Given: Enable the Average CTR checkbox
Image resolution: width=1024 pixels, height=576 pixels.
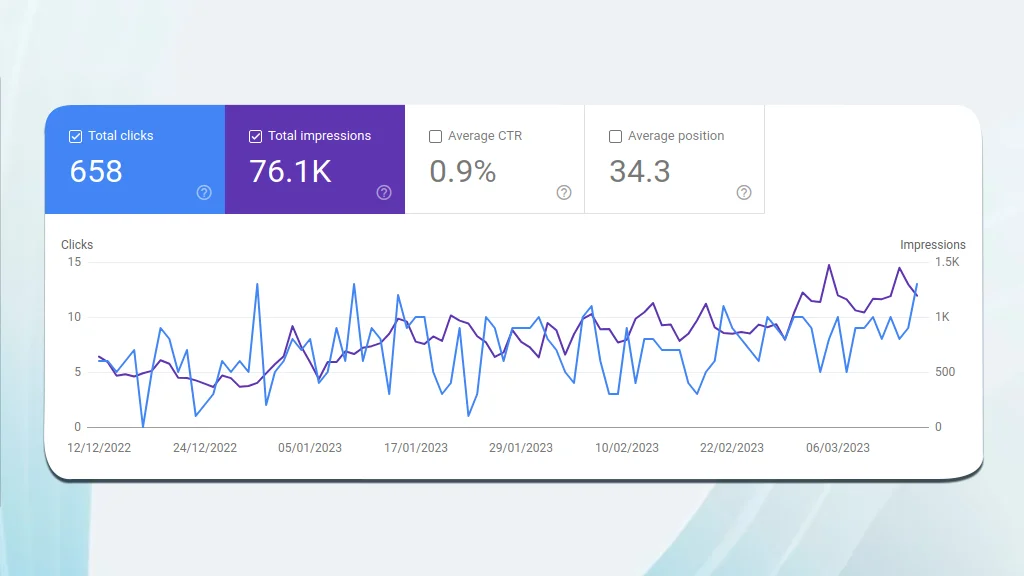Looking at the screenshot, I should tap(435, 136).
